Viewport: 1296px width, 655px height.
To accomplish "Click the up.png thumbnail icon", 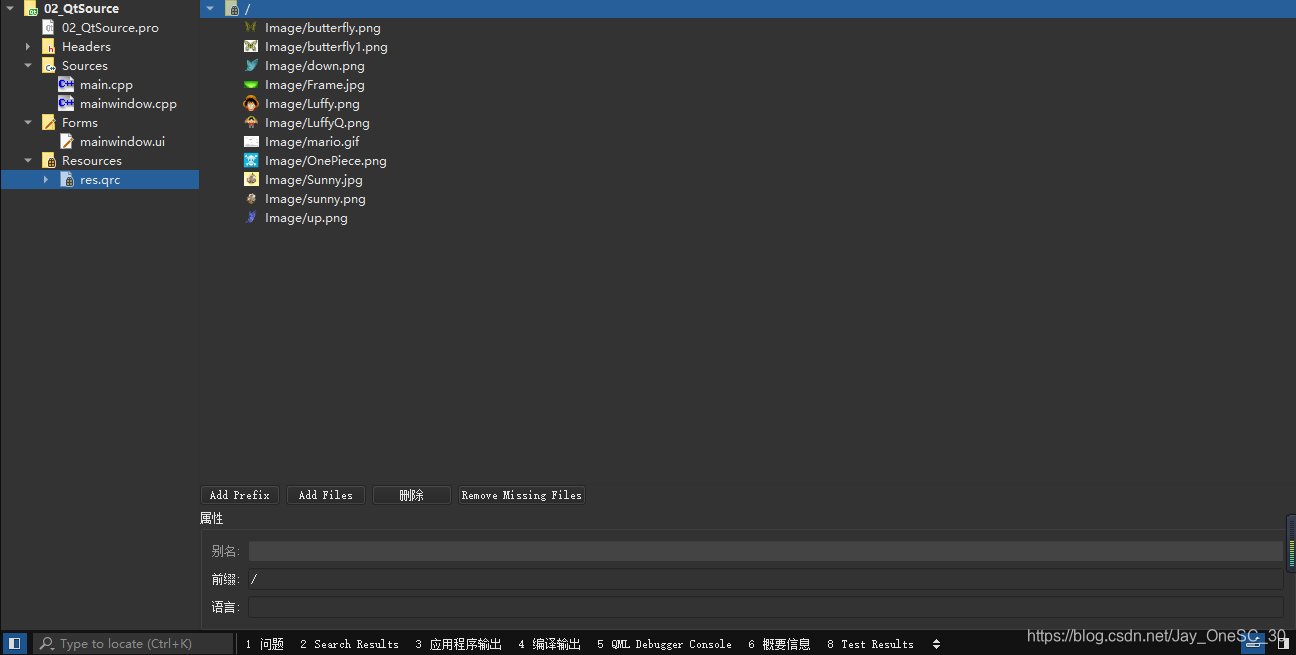I will [x=251, y=217].
